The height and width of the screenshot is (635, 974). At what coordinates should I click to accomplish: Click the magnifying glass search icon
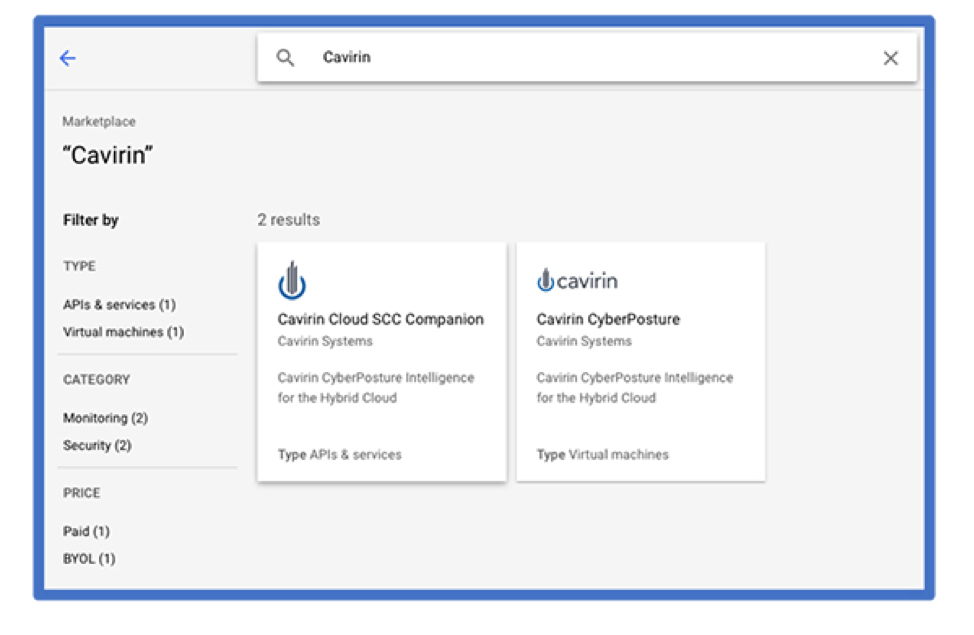click(x=285, y=58)
